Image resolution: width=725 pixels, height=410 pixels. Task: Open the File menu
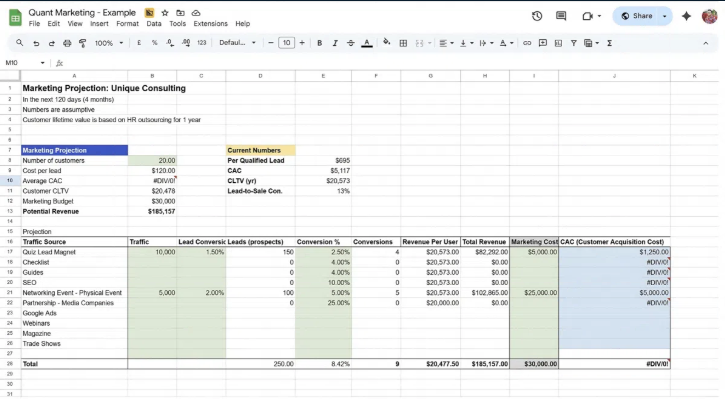[x=34, y=24]
